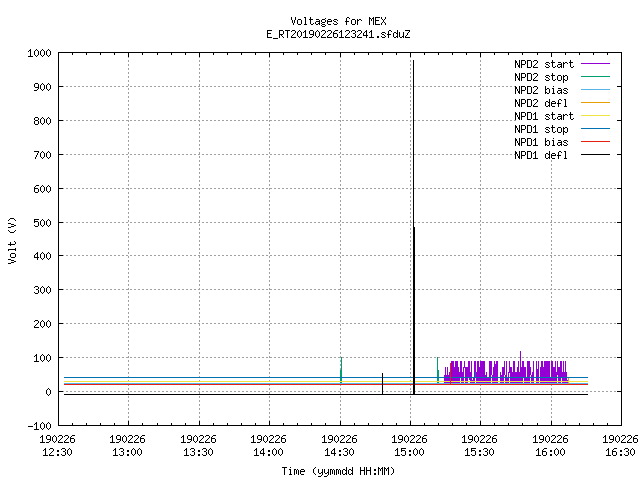Click the yellow NPD1 start legend line
This screenshot has width=640, height=480.
click(596, 116)
